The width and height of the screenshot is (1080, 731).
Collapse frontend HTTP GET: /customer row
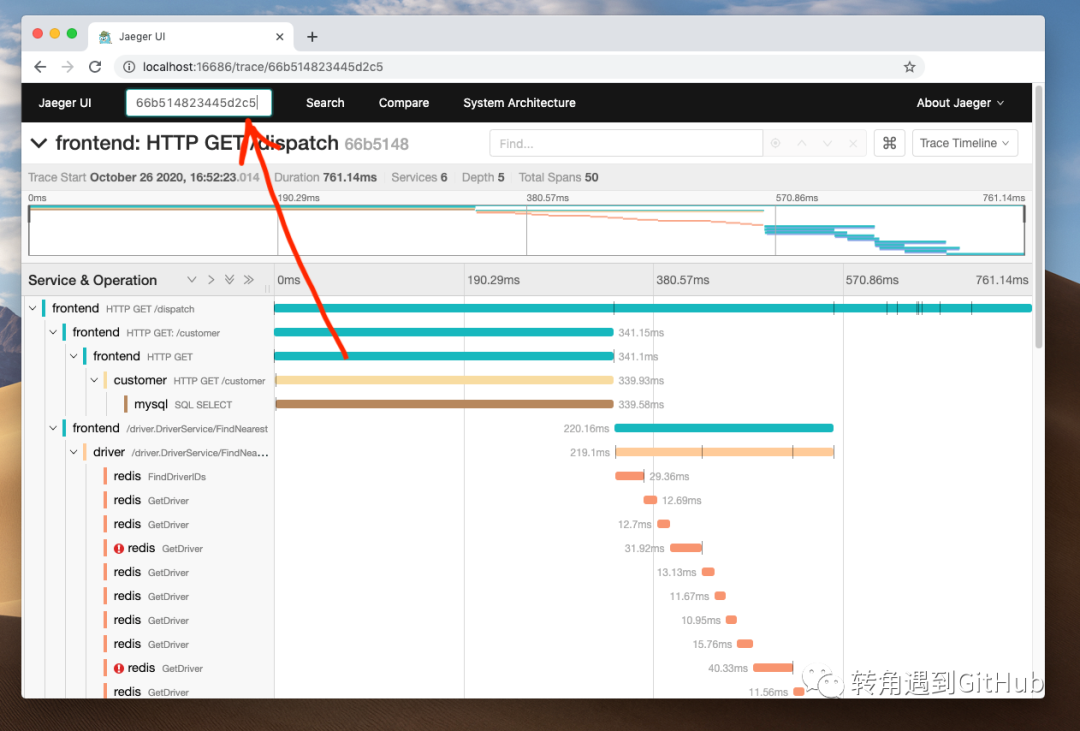(x=53, y=332)
